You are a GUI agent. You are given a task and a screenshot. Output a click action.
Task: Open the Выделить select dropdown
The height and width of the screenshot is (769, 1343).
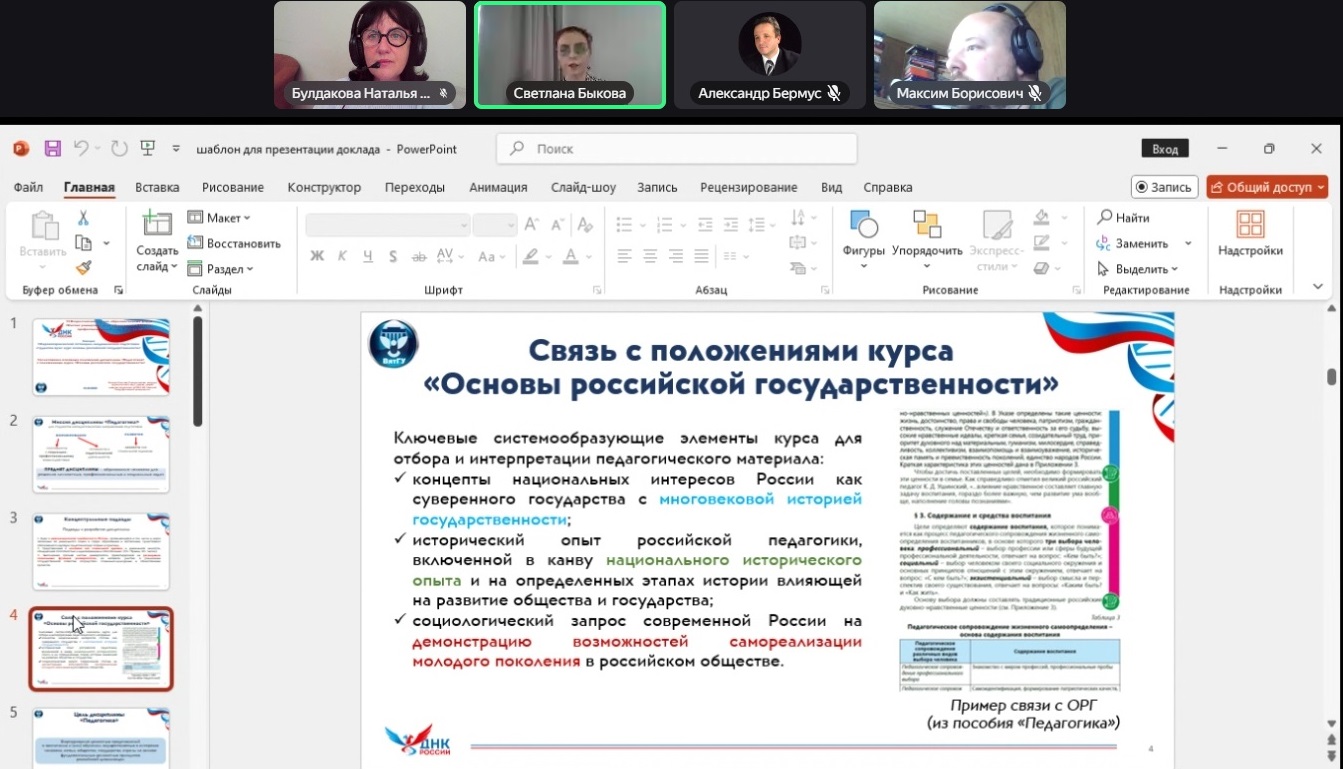[1138, 269]
